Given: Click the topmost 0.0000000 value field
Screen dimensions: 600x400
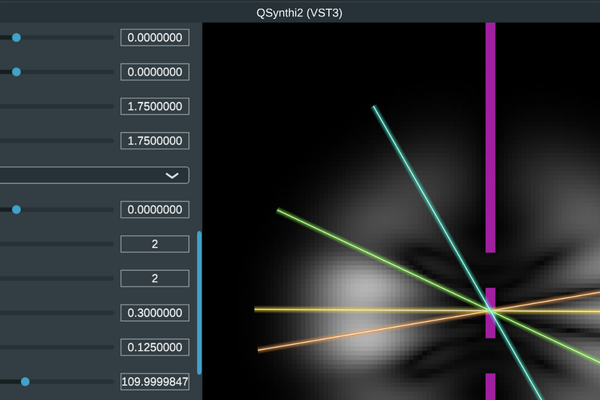Looking at the screenshot, I should point(155,38).
